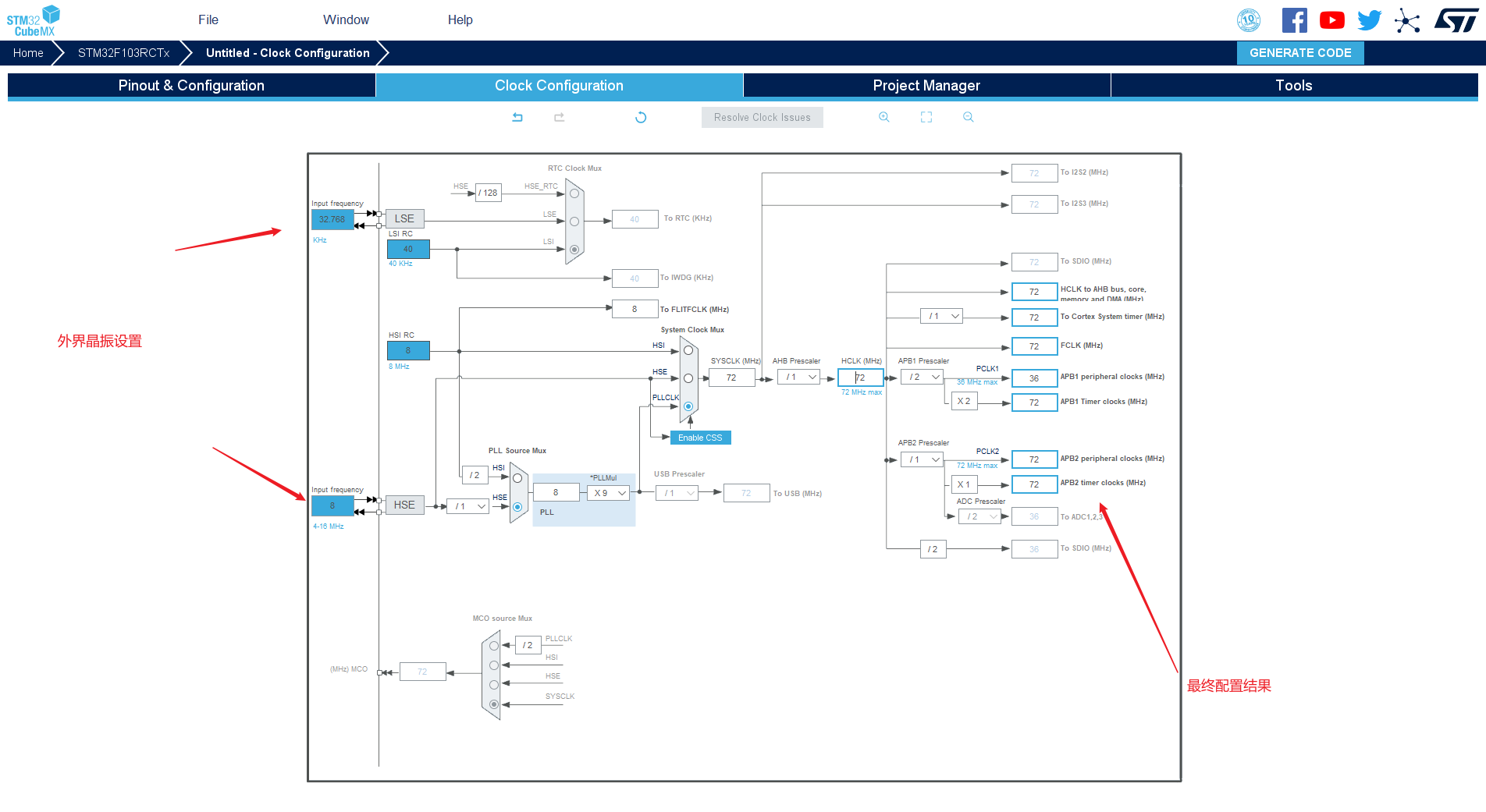Click the refresh clock diagram icon
Screen dimensions: 1486x812
[641, 117]
